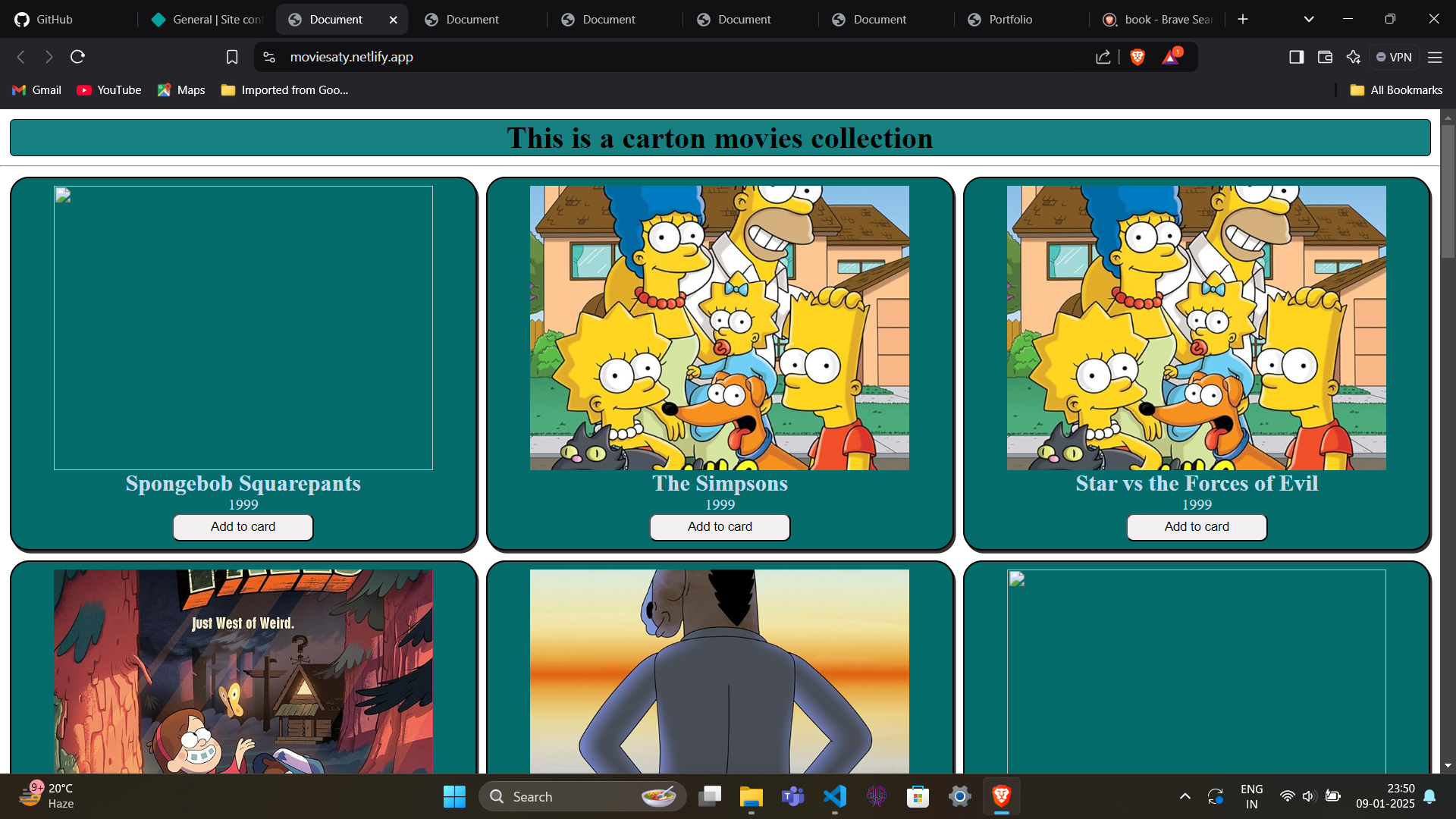Click Star vs the Forces of Evil poster
The image size is (1456, 819).
(x=1197, y=328)
